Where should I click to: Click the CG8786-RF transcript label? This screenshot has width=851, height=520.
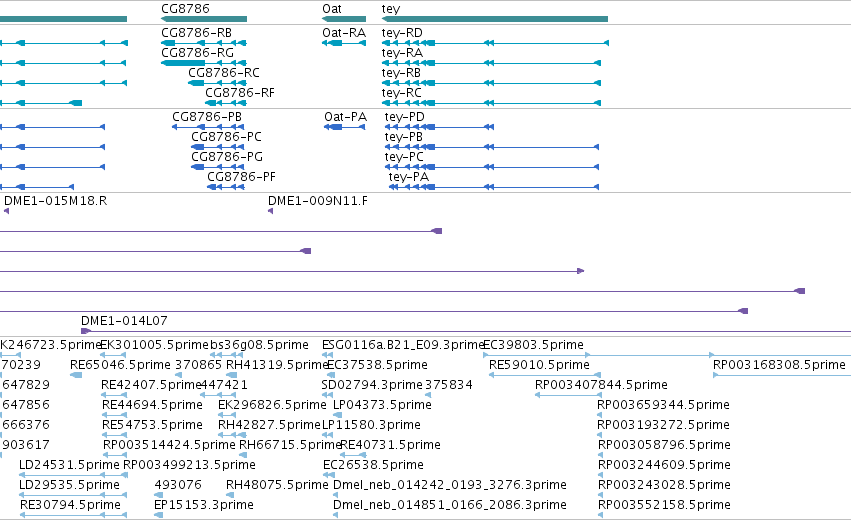240,93
